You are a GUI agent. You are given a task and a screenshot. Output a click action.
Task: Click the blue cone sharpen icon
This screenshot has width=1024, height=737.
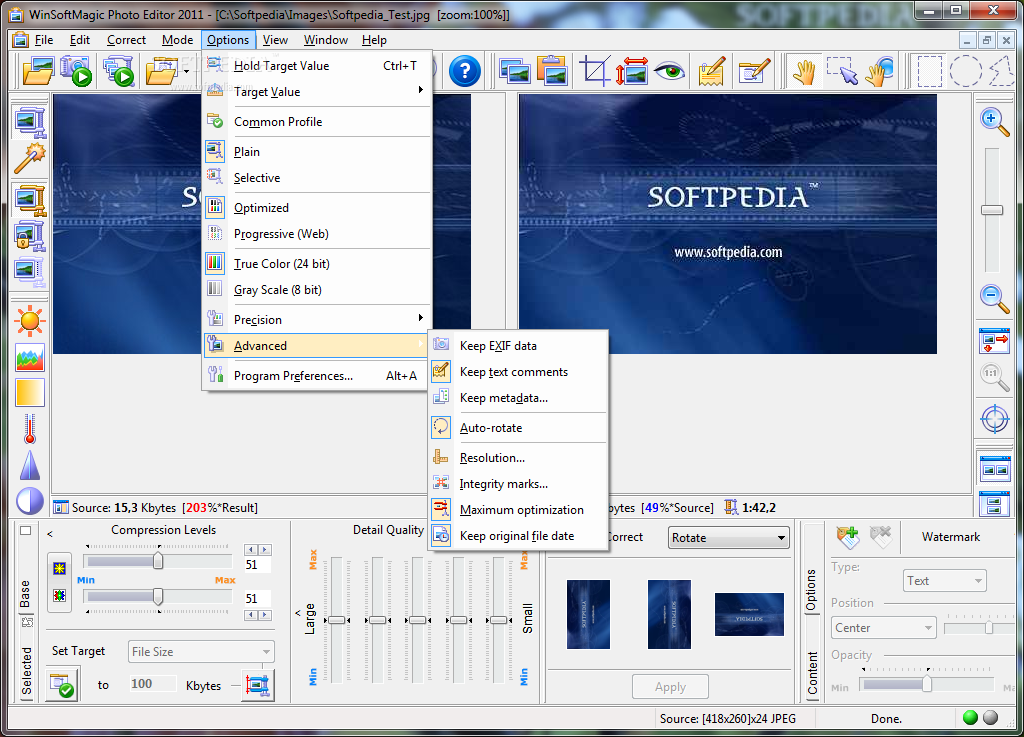point(30,465)
